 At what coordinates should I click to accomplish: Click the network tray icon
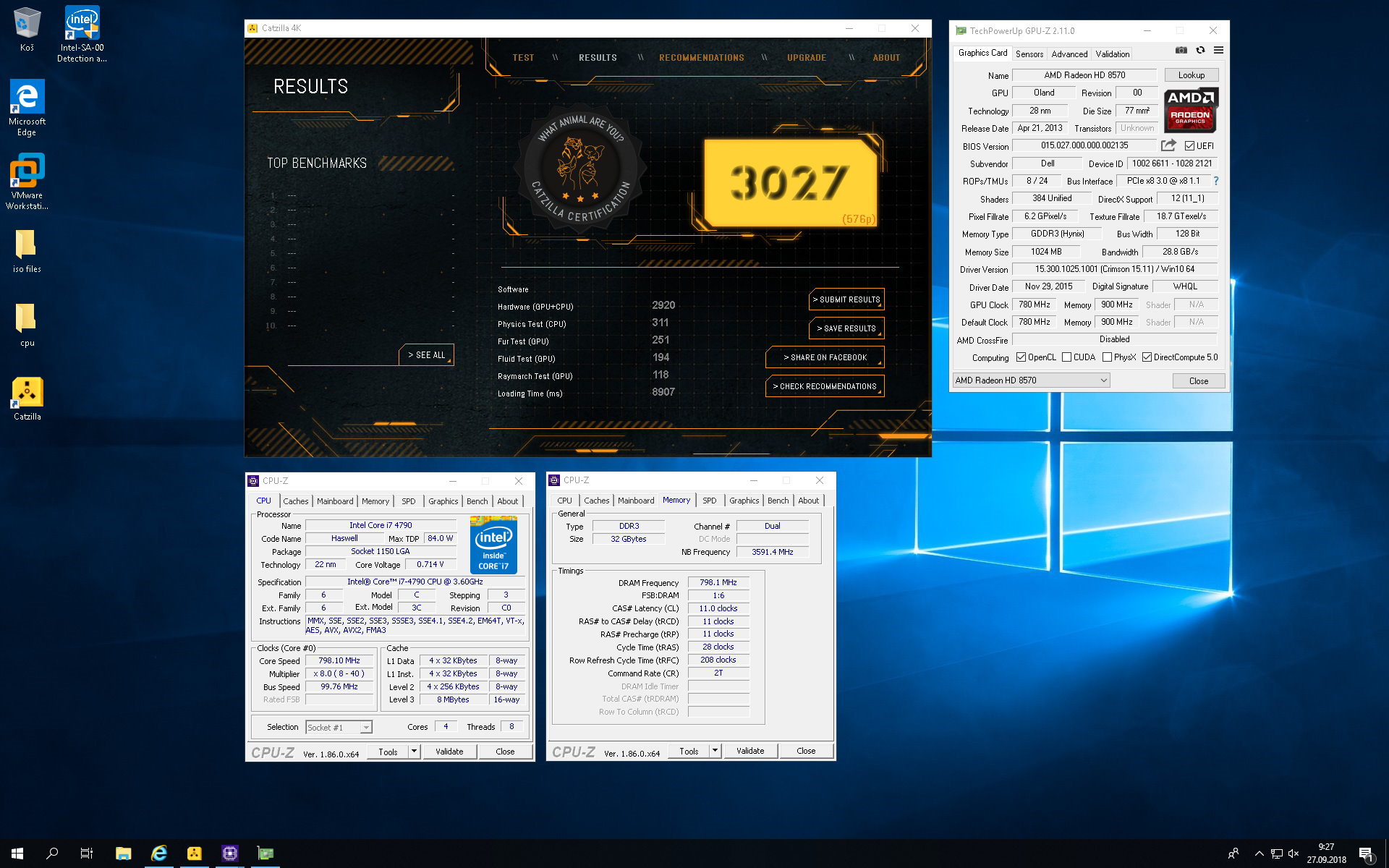tap(1277, 854)
